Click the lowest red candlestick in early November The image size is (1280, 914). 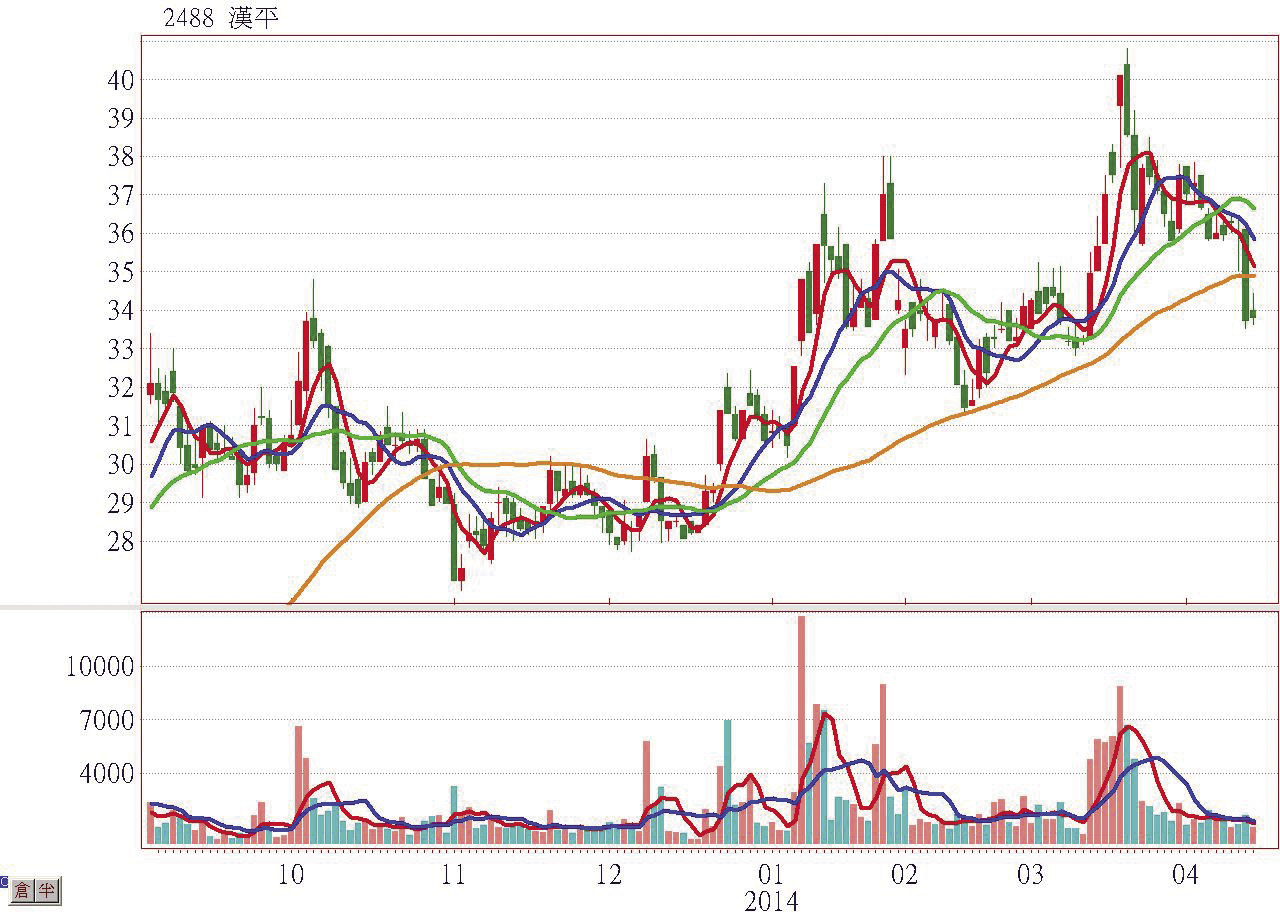tap(461, 574)
